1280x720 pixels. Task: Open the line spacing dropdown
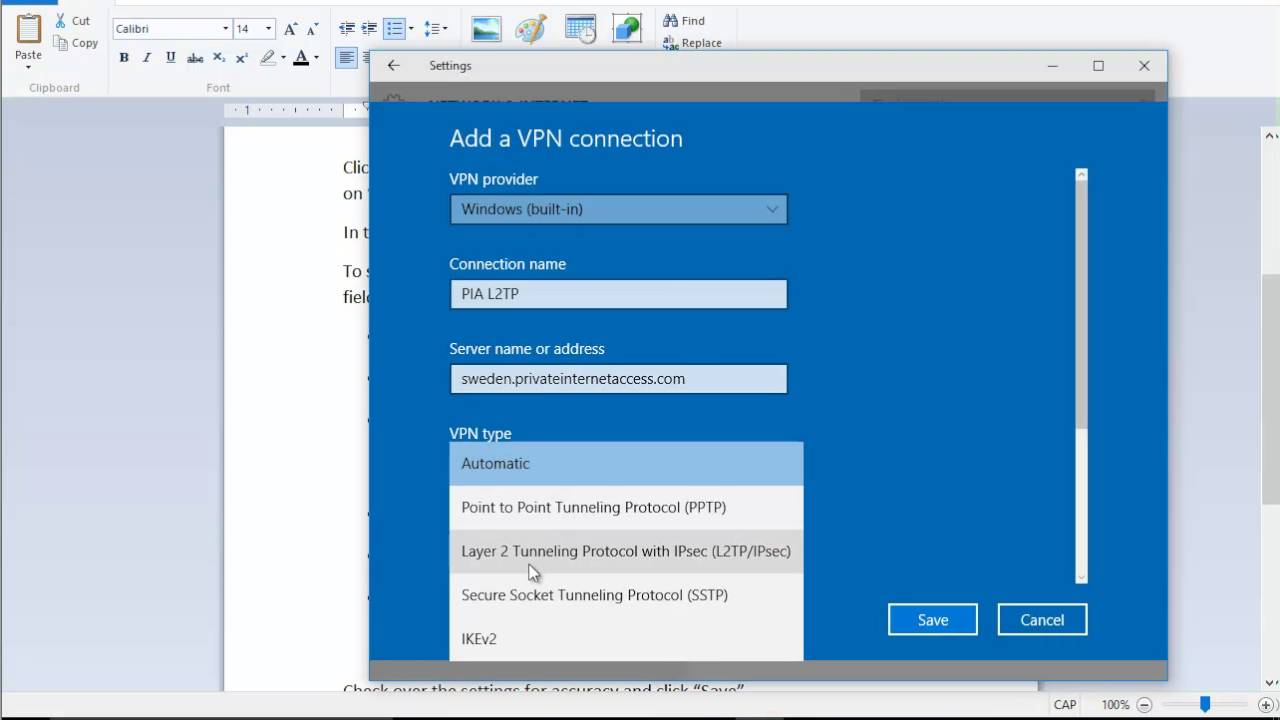436,29
